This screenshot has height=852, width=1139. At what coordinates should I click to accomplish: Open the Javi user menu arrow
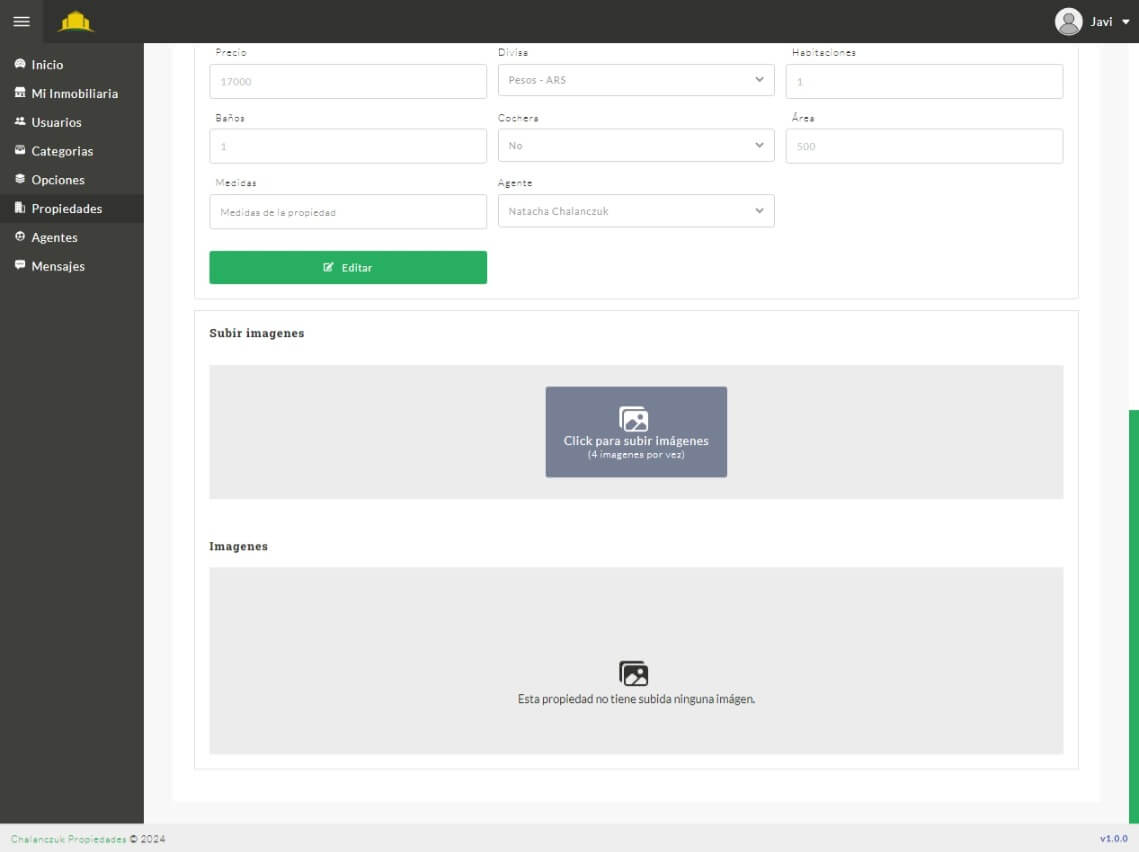(1125, 22)
